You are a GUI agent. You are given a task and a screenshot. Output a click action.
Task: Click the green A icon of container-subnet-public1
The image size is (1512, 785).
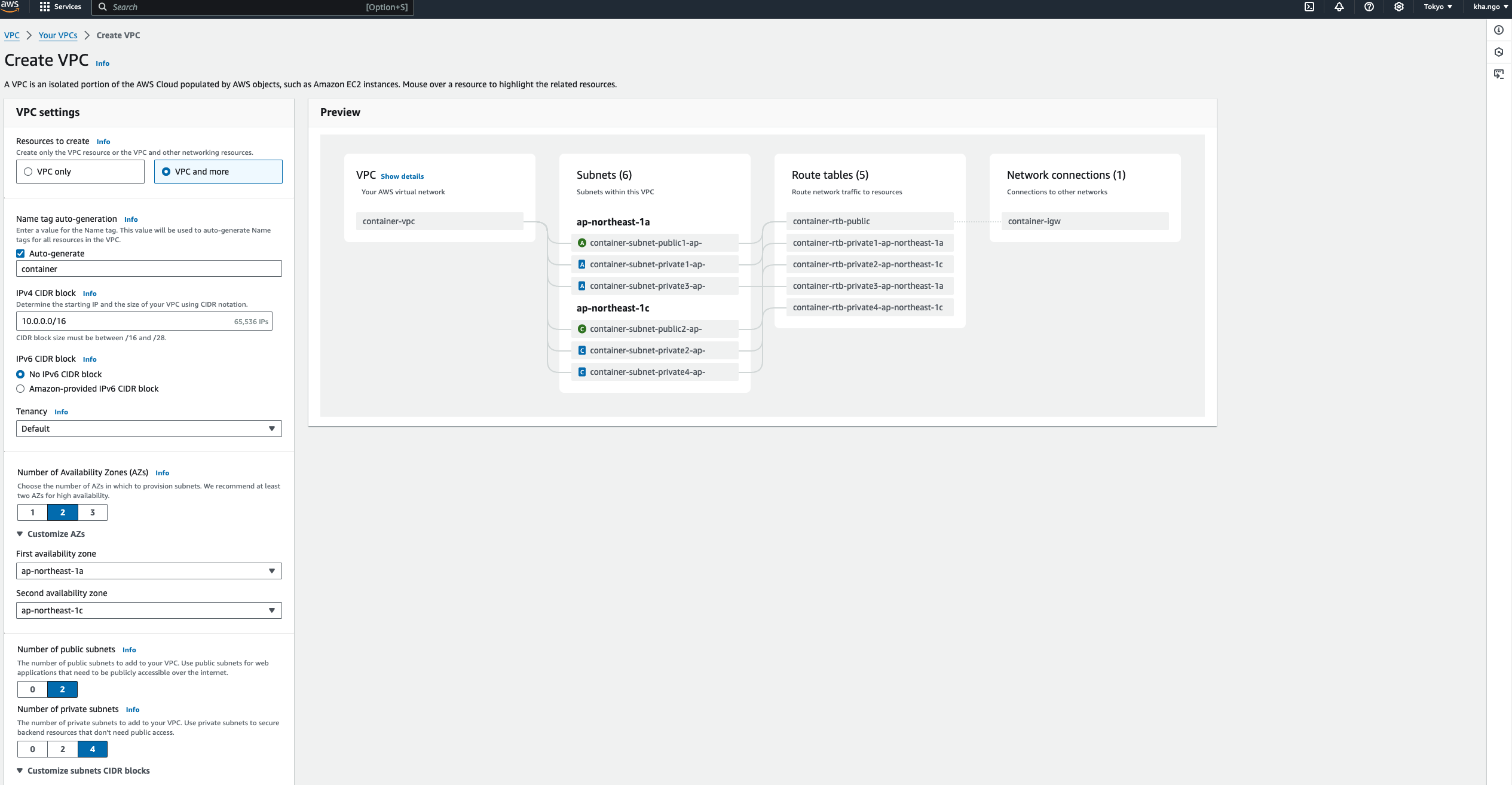click(581, 243)
